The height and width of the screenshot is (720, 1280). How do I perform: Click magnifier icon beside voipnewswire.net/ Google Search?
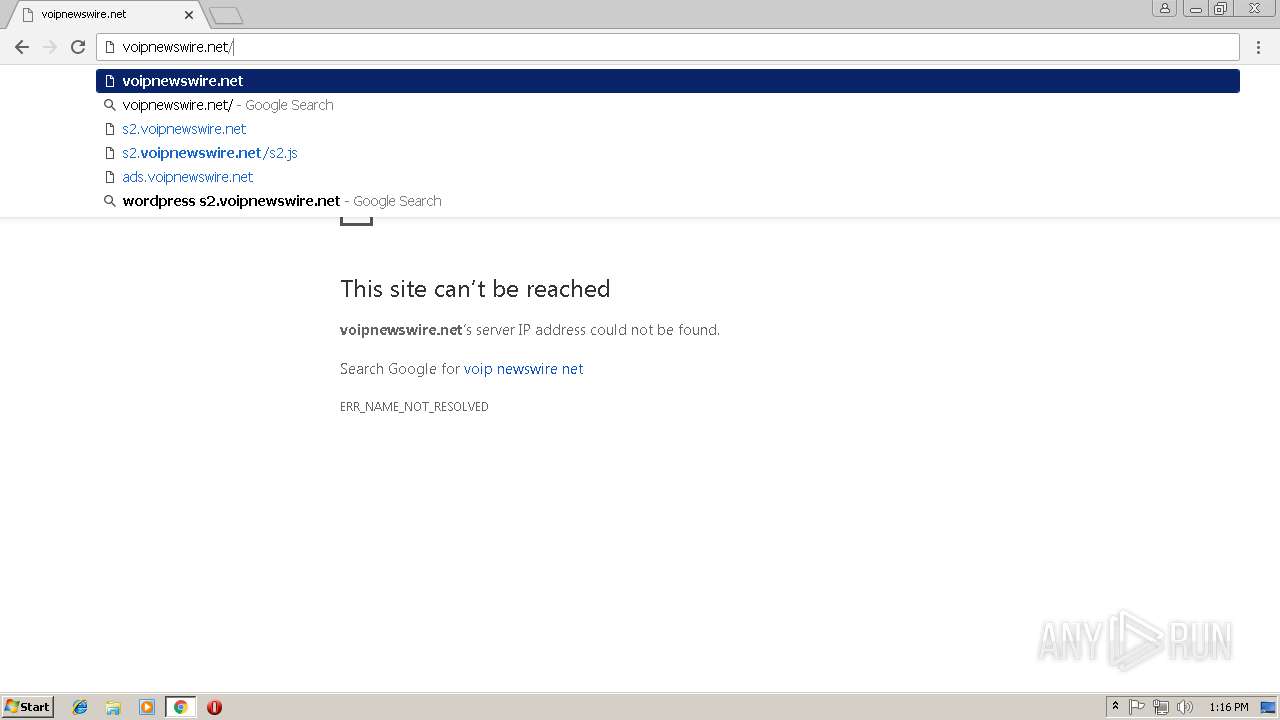pyautogui.click(x=110, y=105)
